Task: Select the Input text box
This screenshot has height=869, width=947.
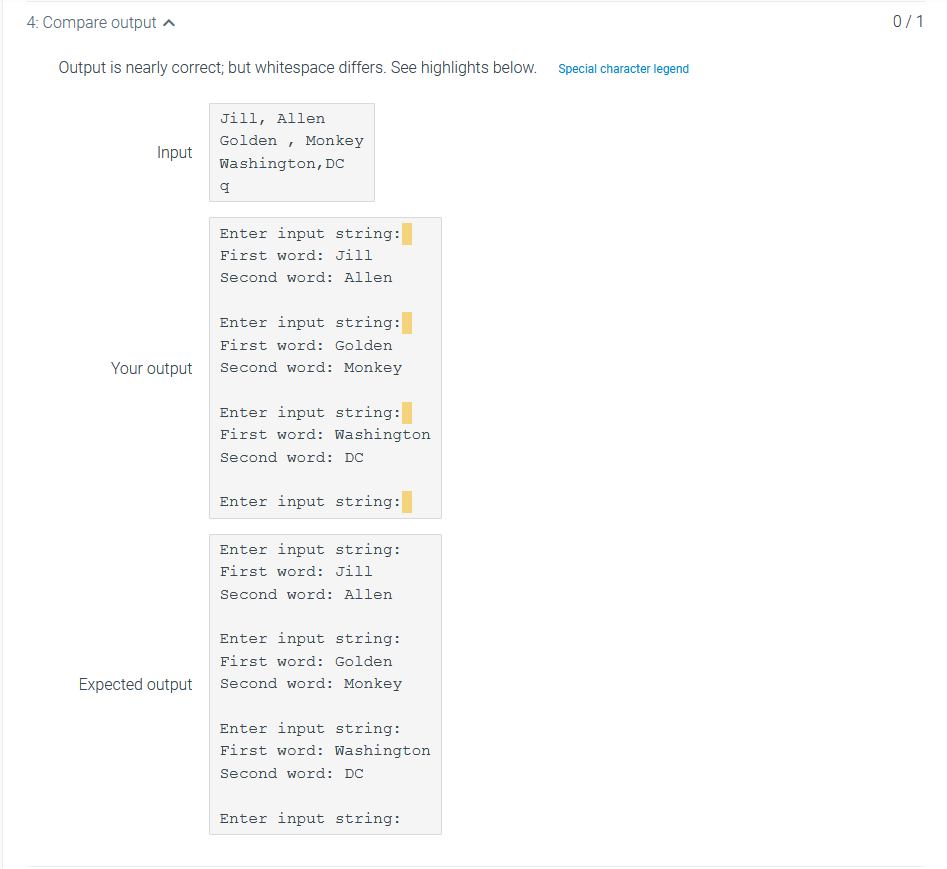Action: pos(291,152)
